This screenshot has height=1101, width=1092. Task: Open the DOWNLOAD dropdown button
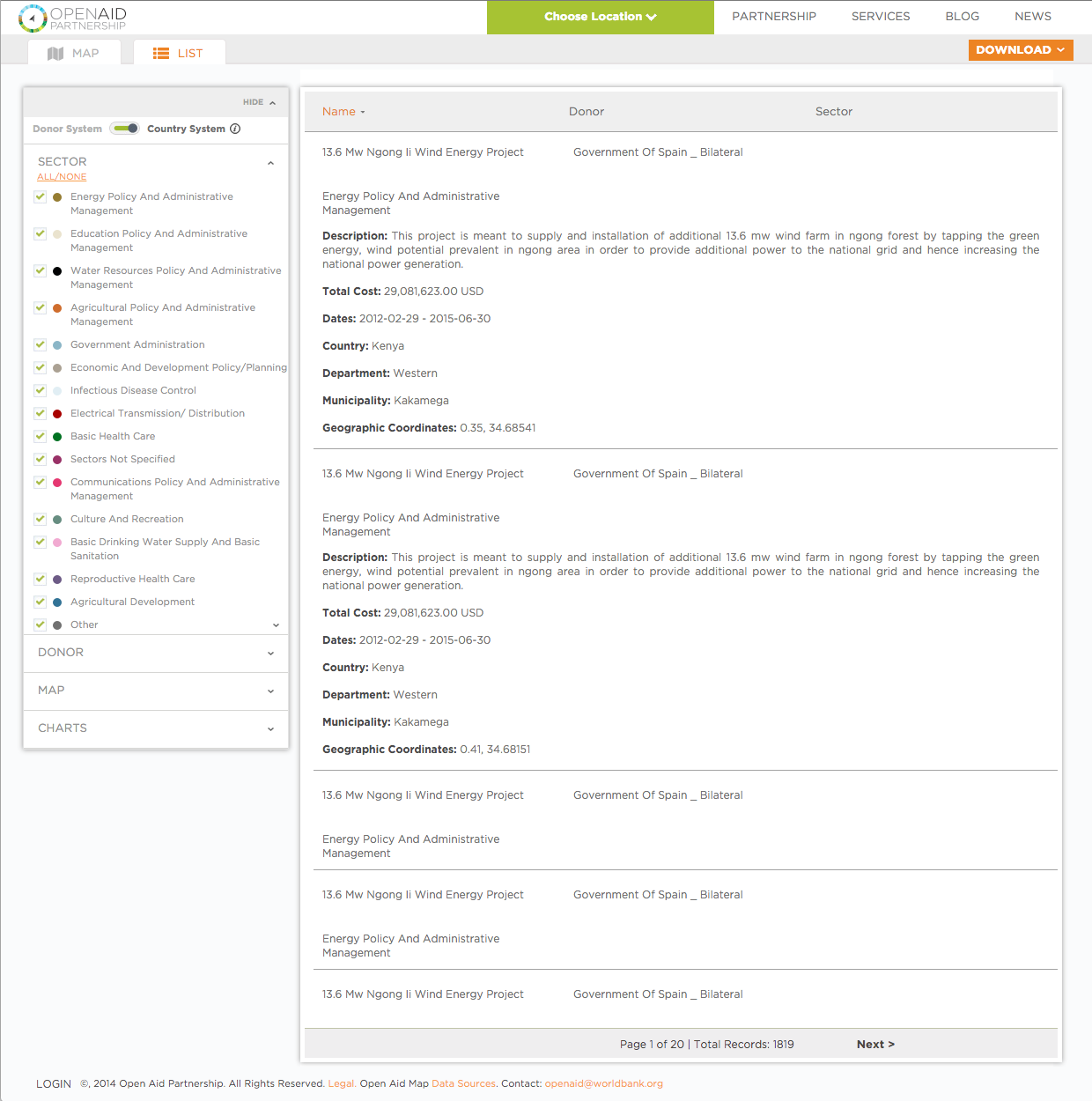pos(1022,50)
